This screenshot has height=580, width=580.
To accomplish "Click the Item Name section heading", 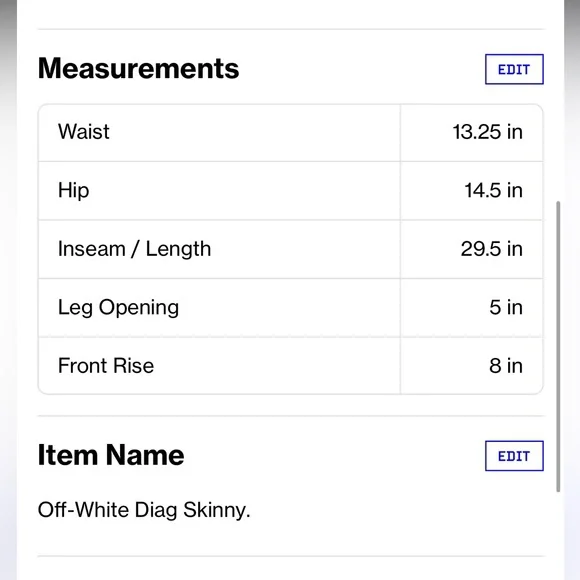I will (x=111, y=455).
